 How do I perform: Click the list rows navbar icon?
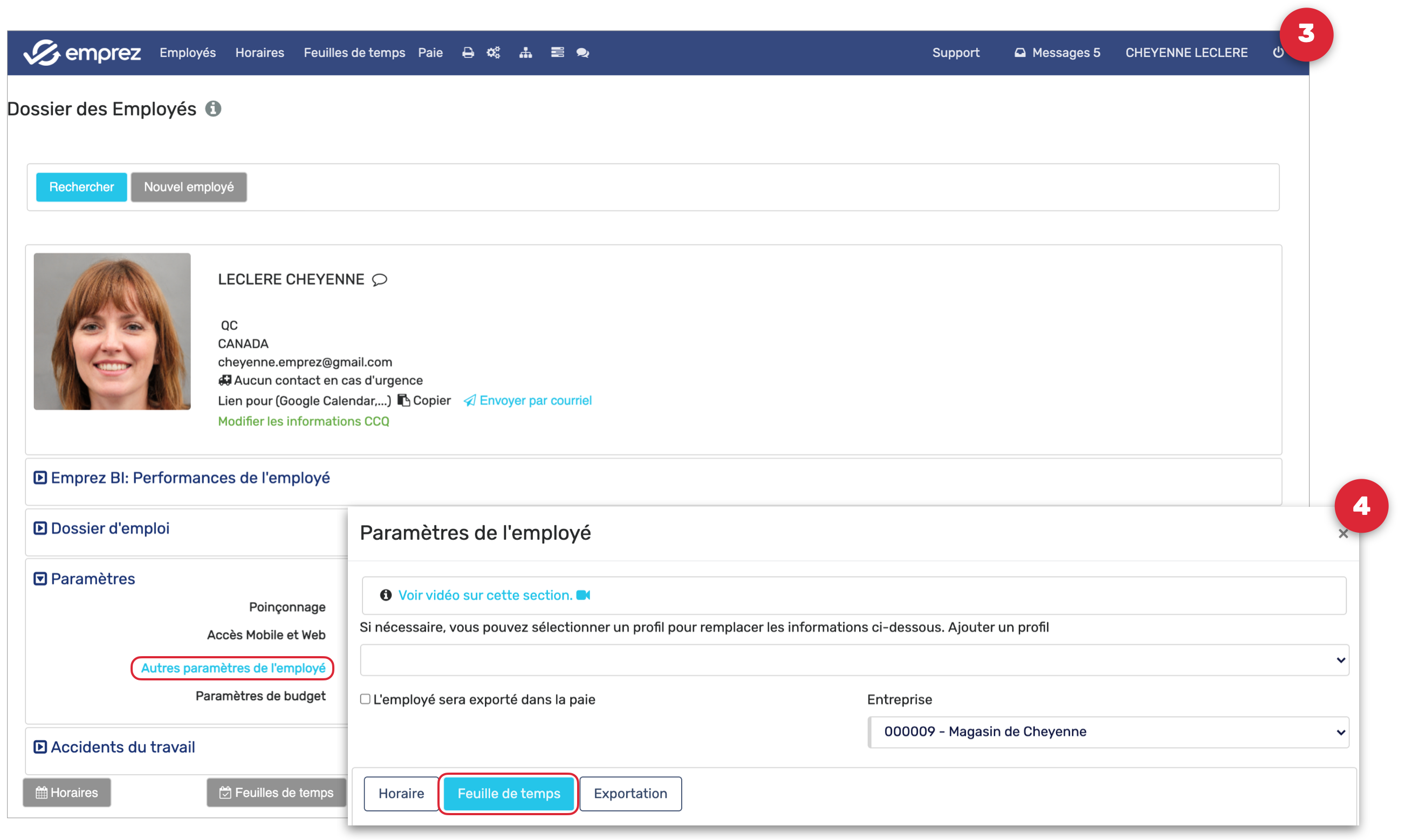point(557,53)
